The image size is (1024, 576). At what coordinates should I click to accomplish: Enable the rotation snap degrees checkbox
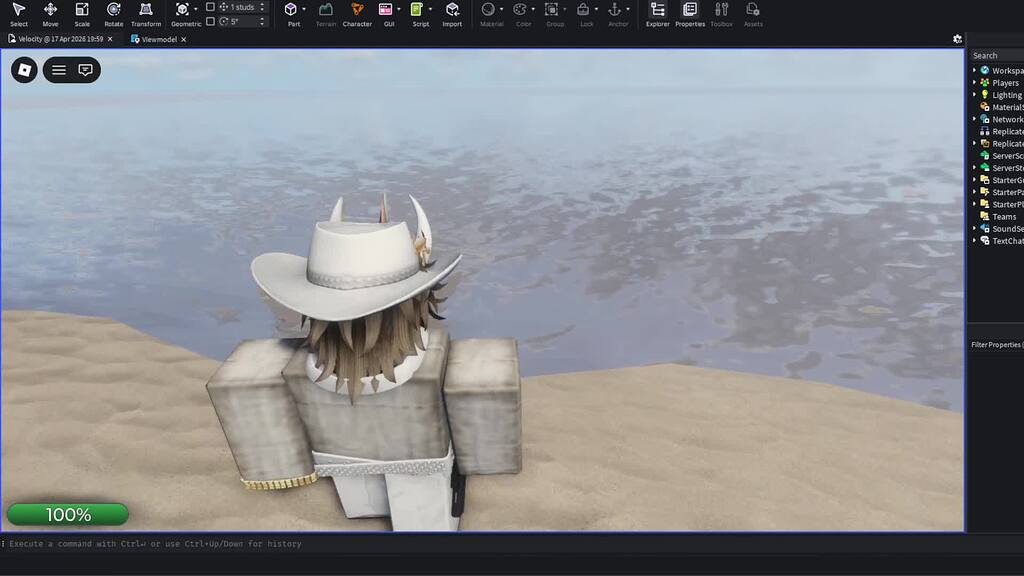[x=210, y=21]
